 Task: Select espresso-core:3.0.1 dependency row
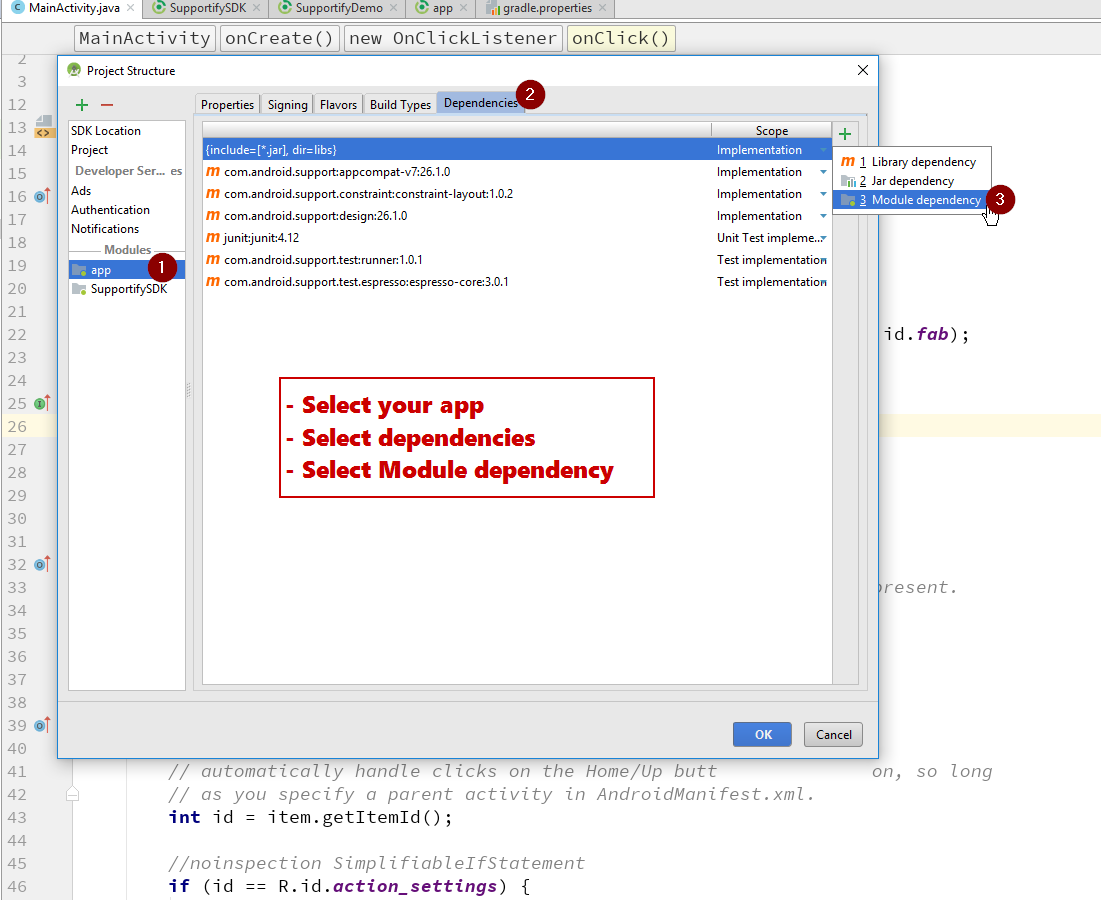pos(517,282)
